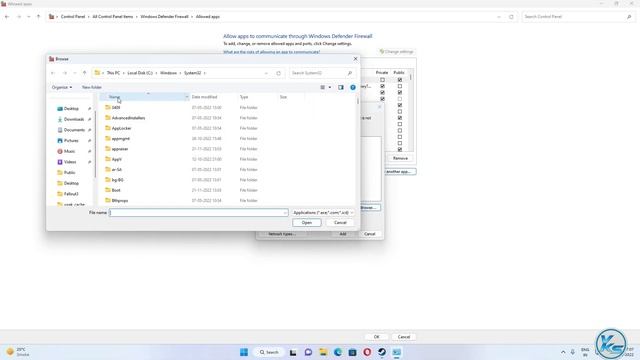Select the AppV folder
640x360 pixels.
(116, 159)
